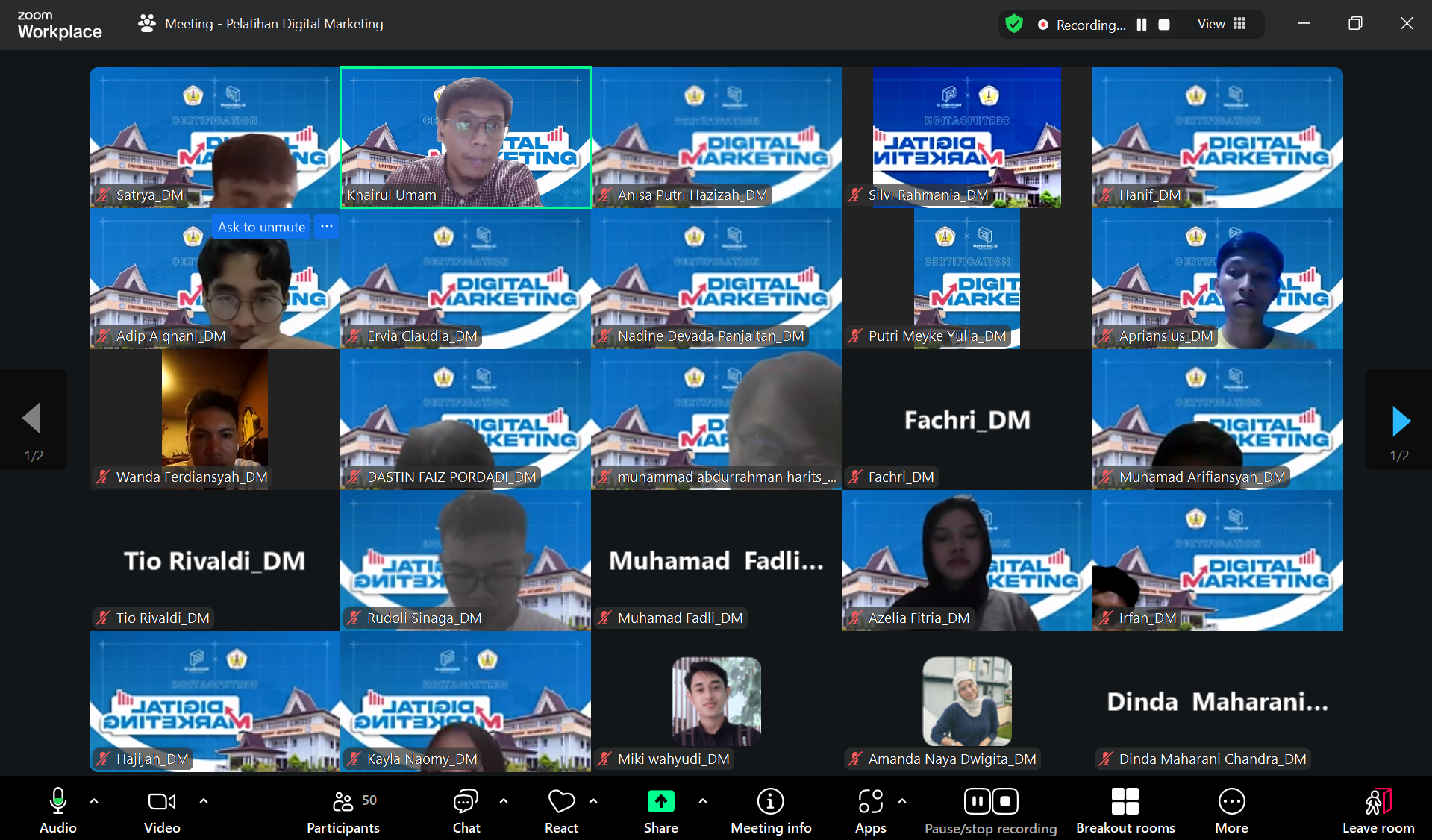Open Breakout rooms
1432x840 pixels.
pos(1125,810)
